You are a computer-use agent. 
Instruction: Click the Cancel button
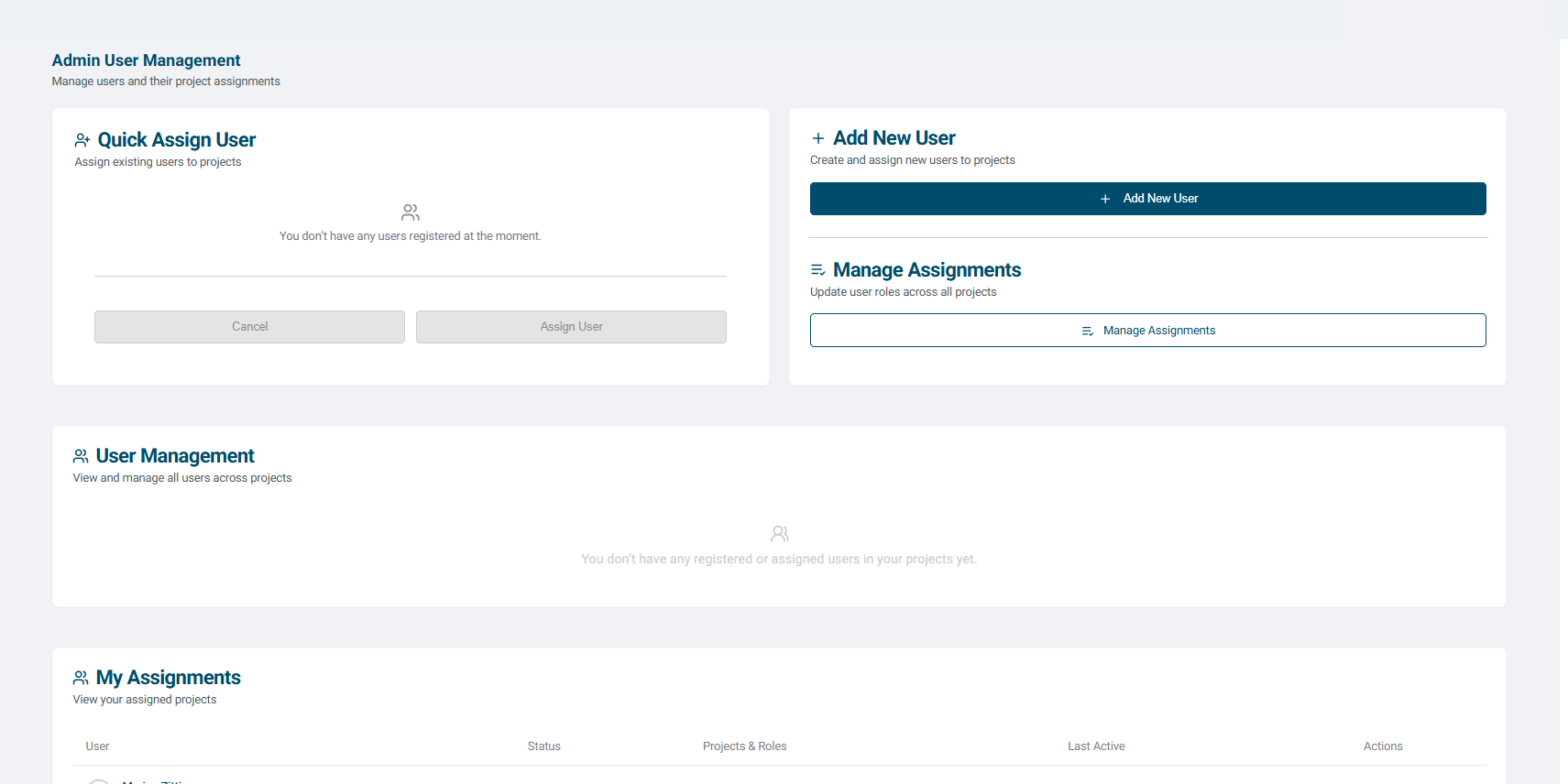pos(249,327)
